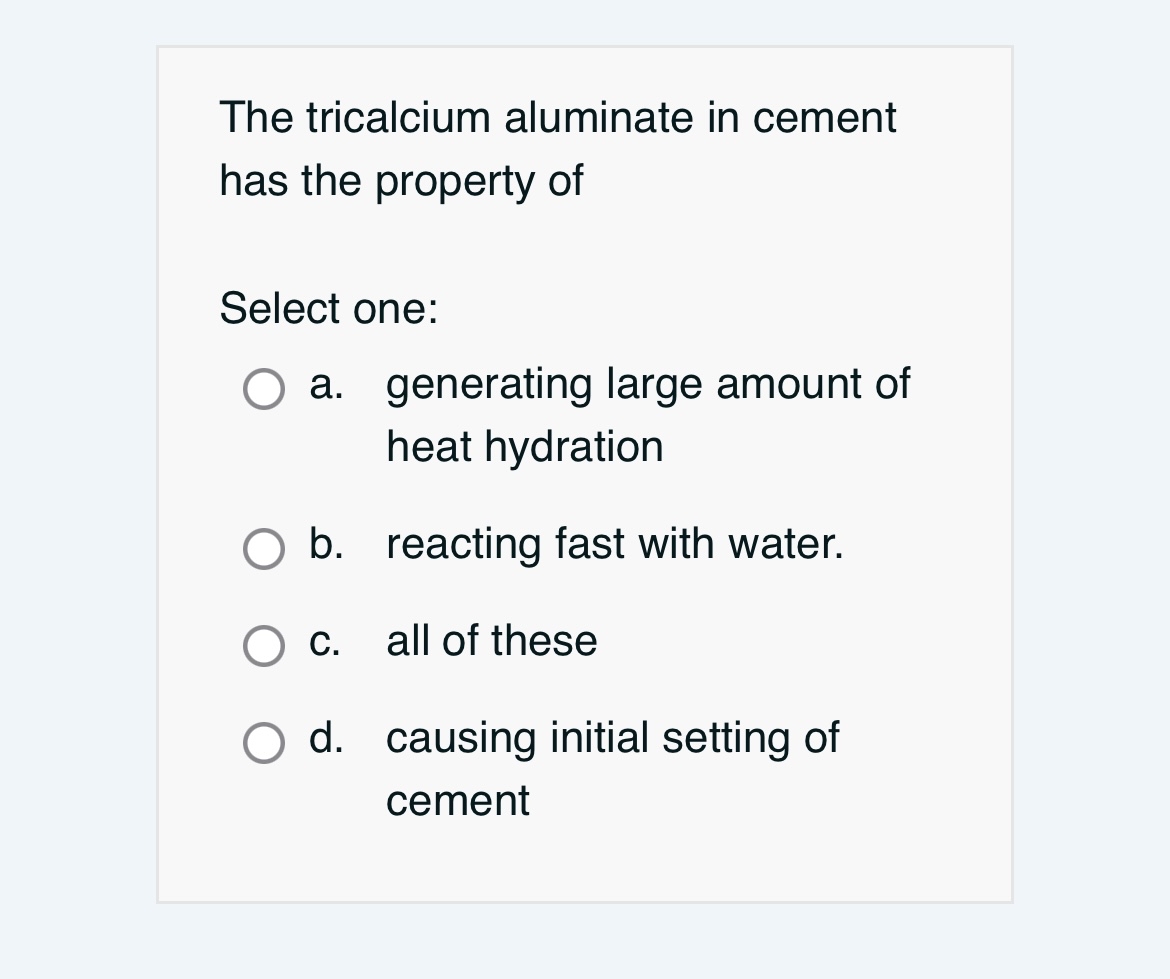Select radio button for option a
1170x979 pixels.
(263, 389)
